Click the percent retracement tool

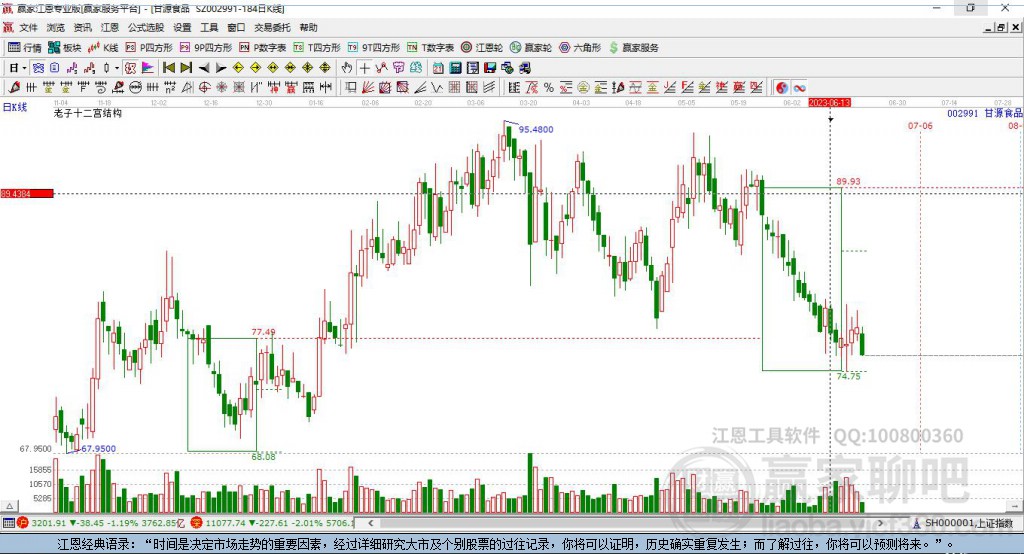pos(549,88)
